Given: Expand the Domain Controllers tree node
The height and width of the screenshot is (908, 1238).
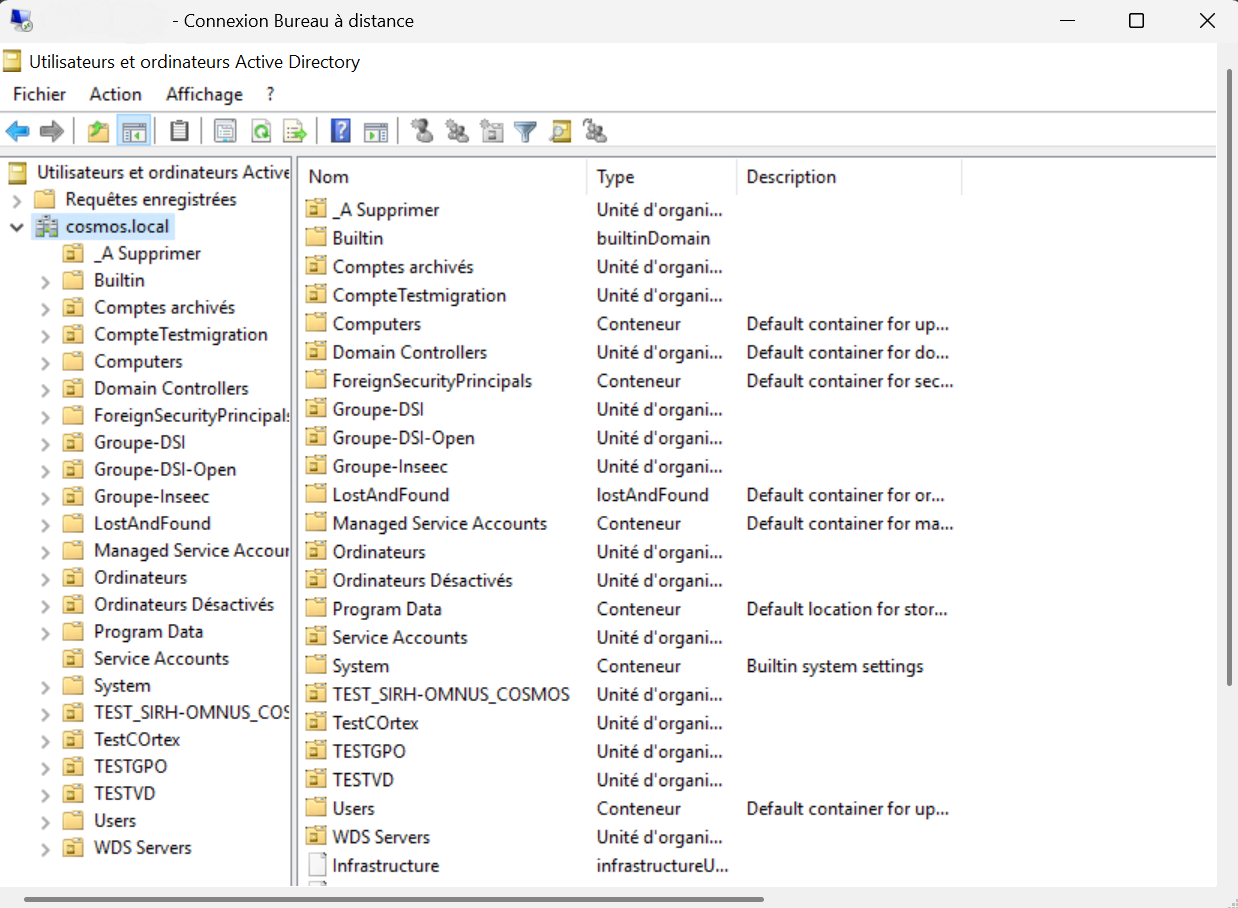Looking at the screenshot, I should click(45, 389).
